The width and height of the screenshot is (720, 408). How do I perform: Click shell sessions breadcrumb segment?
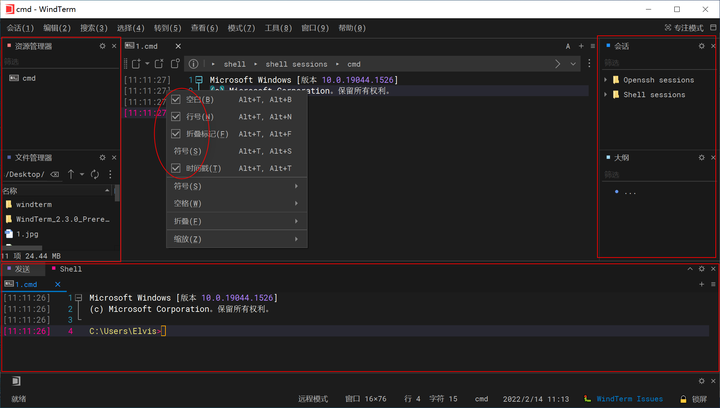pos(296,64)
